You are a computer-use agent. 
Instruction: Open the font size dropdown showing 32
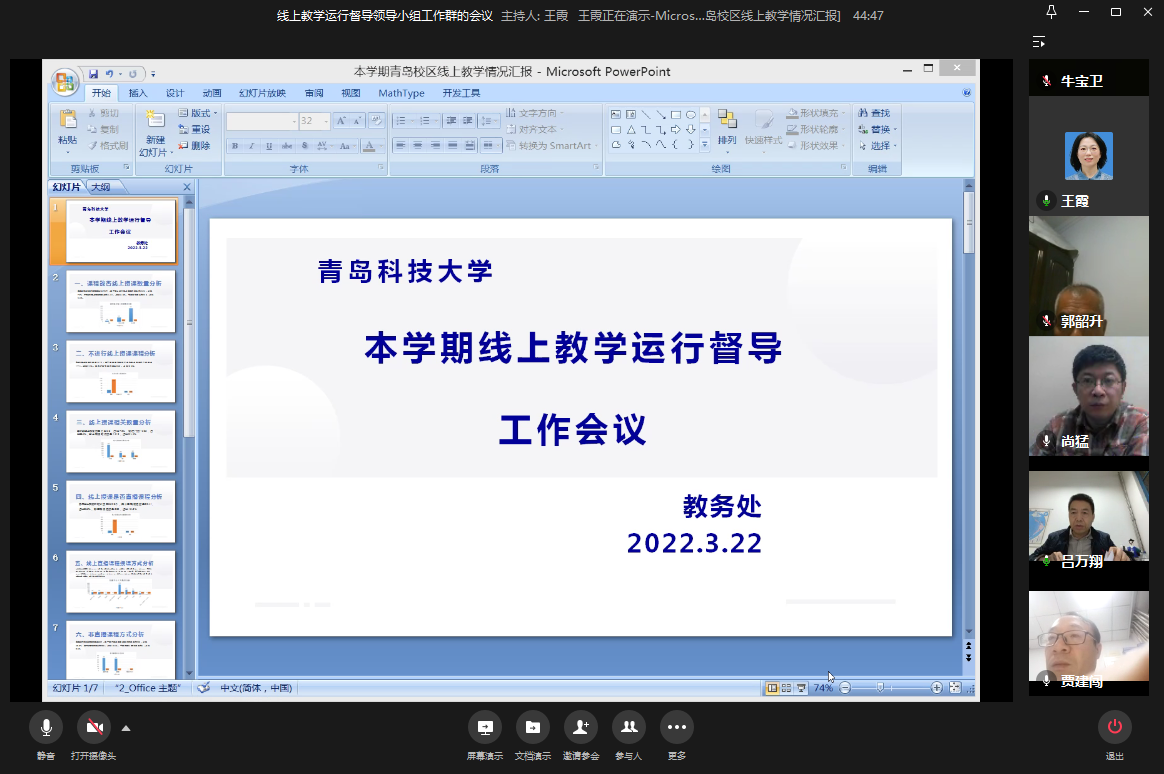coord(324,121)
